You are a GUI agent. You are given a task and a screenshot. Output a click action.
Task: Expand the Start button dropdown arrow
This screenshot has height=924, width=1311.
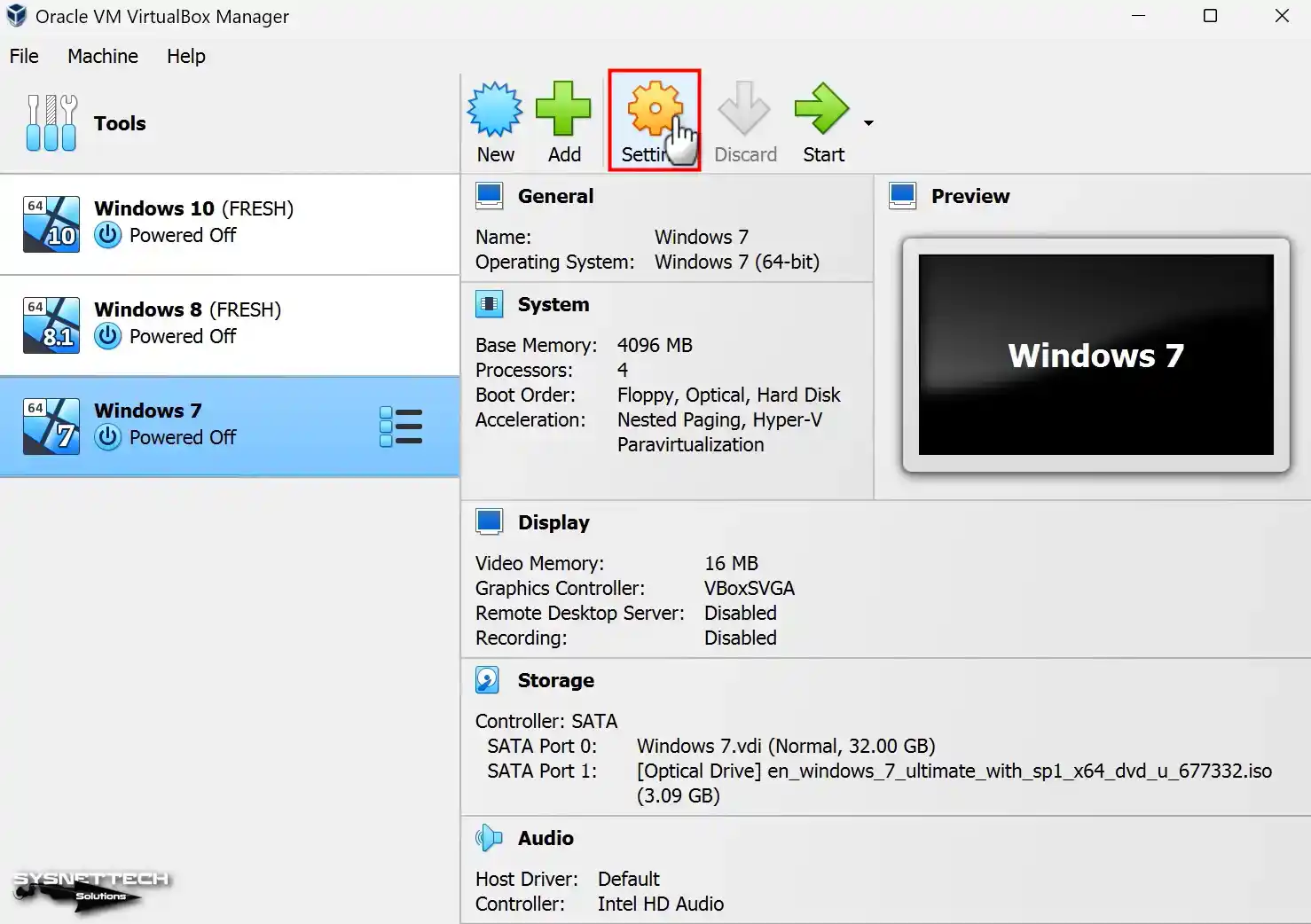coord(868,123)
